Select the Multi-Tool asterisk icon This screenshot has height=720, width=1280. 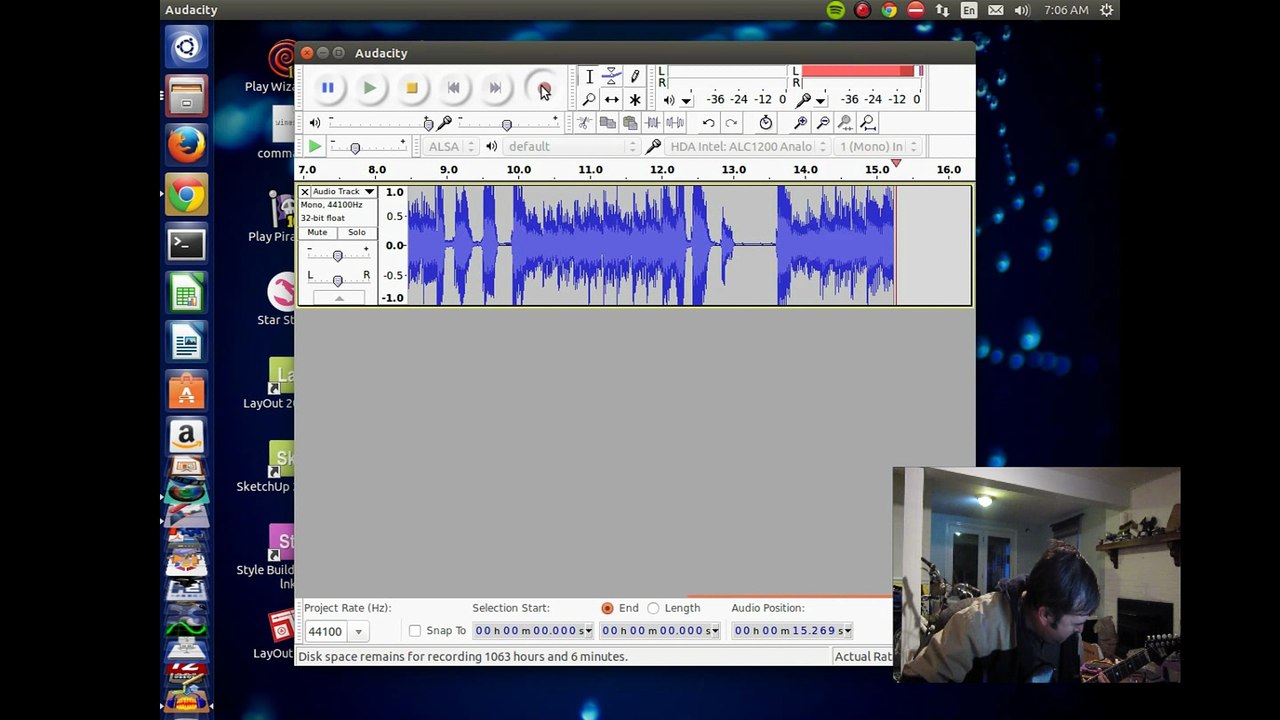[x=634, y=100]
